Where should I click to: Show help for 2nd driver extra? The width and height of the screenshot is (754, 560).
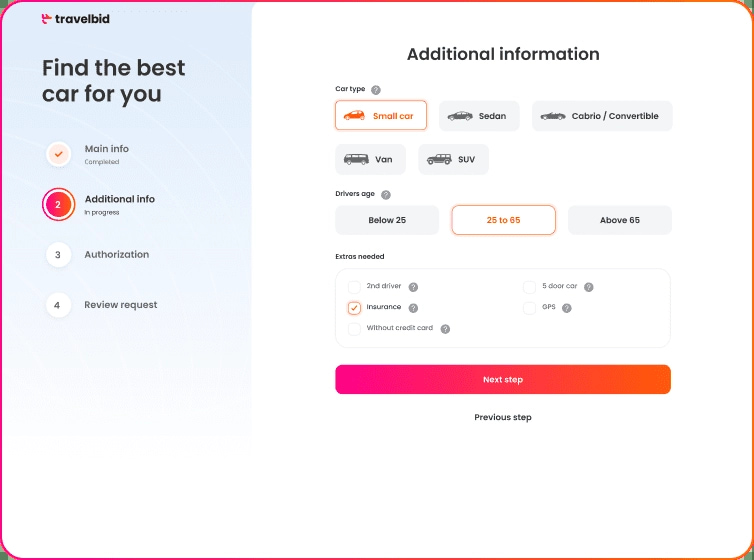click(x=413, y=287)
